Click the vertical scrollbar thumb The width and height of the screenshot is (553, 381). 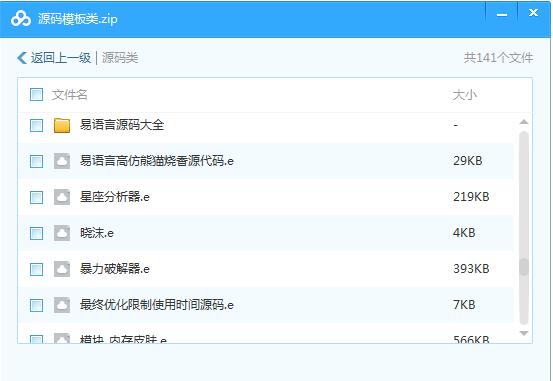(x=524, y=267)
